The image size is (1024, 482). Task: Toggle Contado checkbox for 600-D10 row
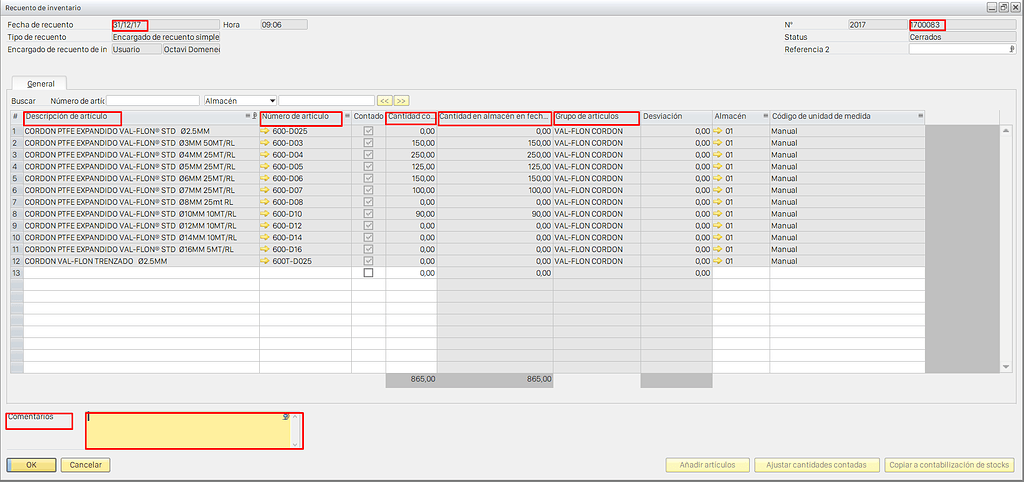(x=368, y=214)
